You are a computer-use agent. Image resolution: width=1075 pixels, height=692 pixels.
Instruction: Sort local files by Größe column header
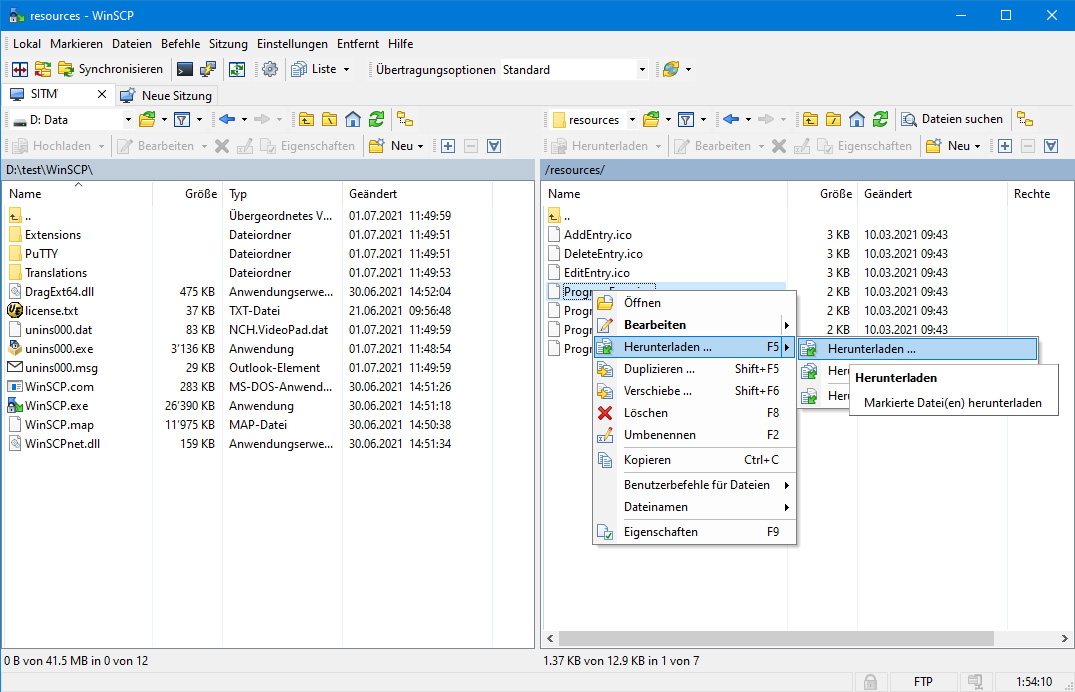(x=187, y=194)
